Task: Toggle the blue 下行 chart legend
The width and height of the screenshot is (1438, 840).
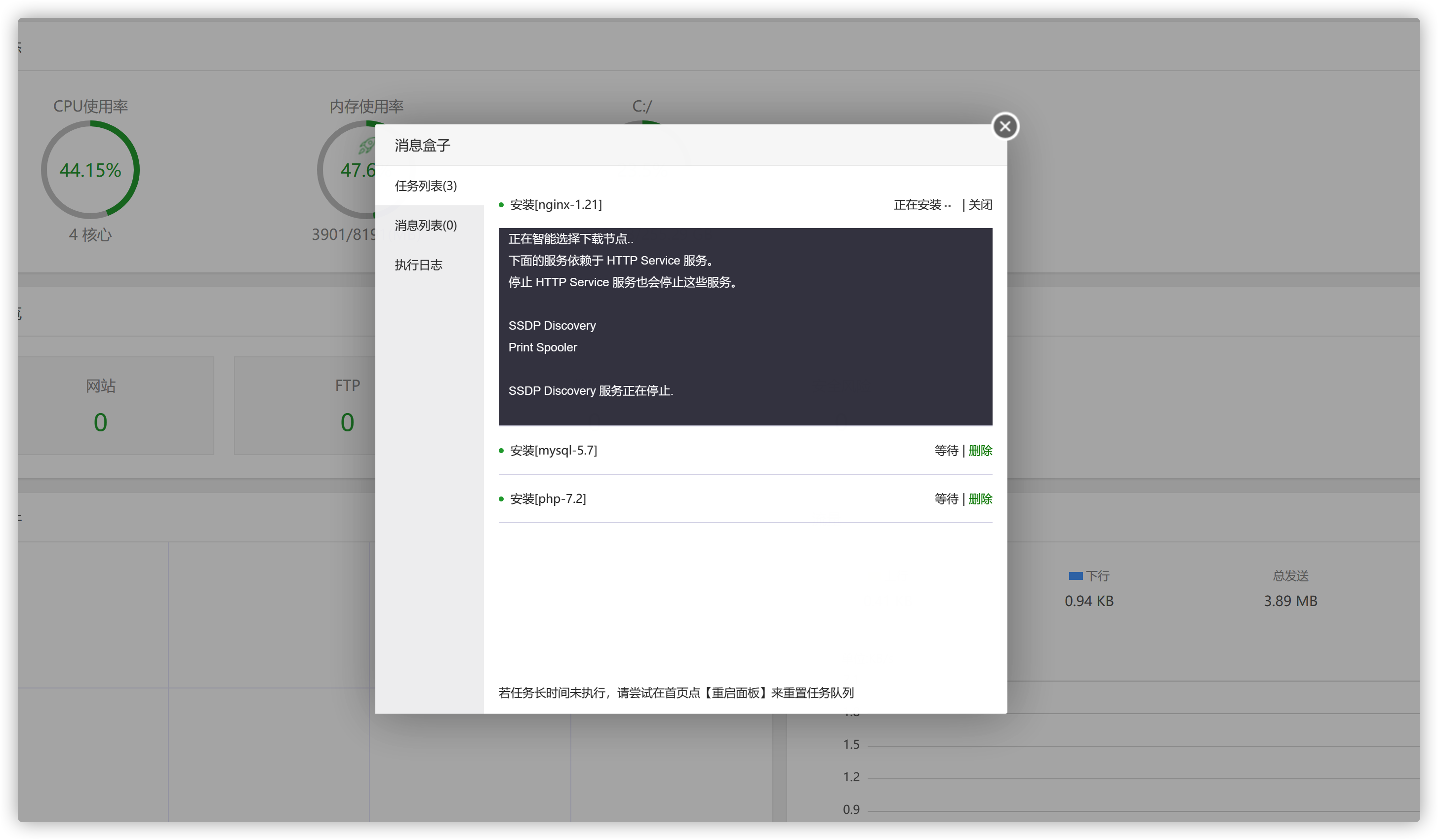Action: tap(1089, 576)
